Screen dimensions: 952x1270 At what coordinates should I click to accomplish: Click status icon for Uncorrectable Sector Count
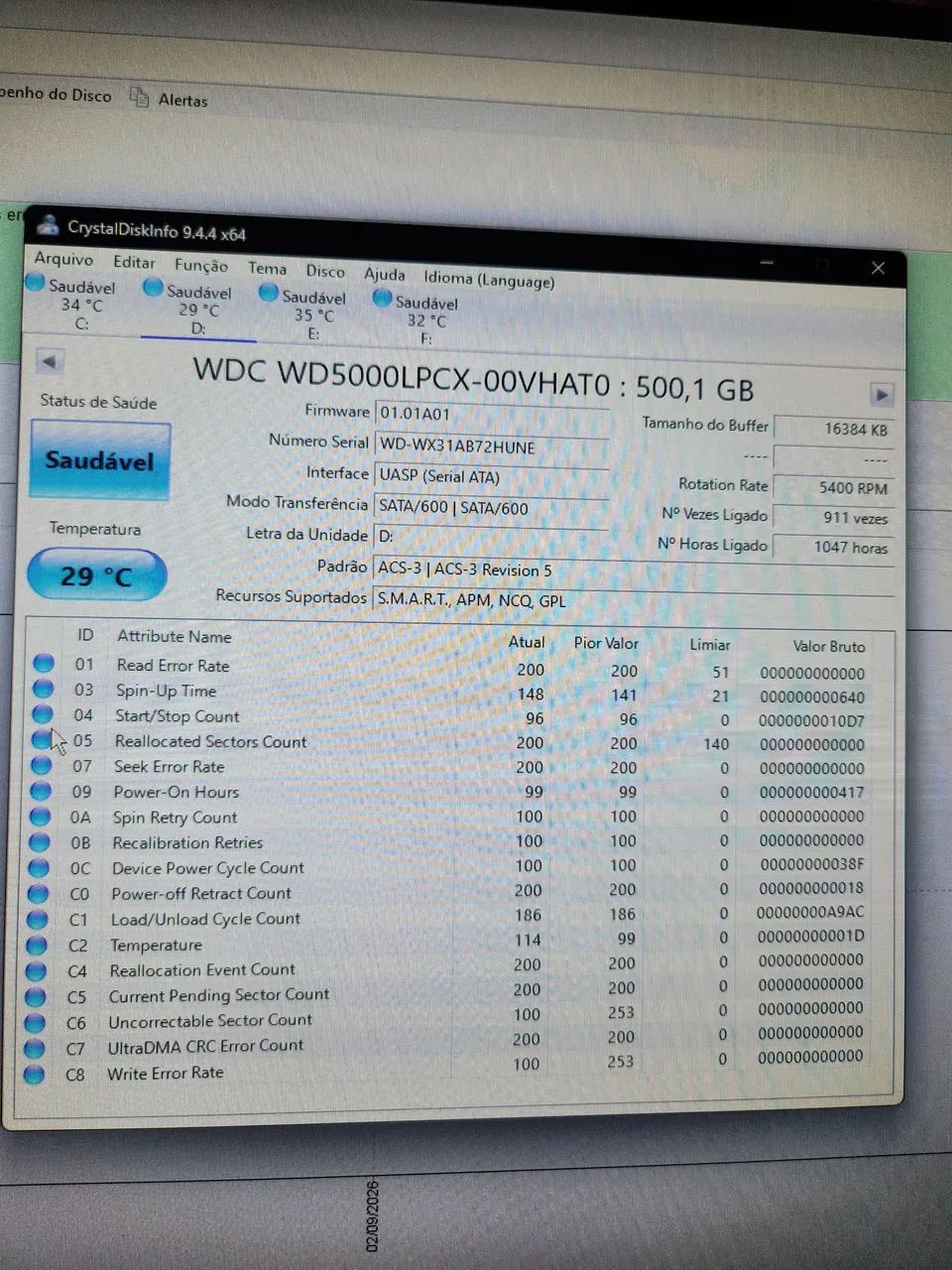point(36,1022)
